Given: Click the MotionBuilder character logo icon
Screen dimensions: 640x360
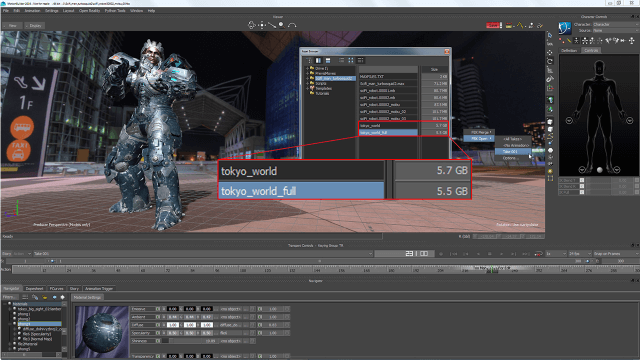Looking at the screenshot, I should point(565,28).
